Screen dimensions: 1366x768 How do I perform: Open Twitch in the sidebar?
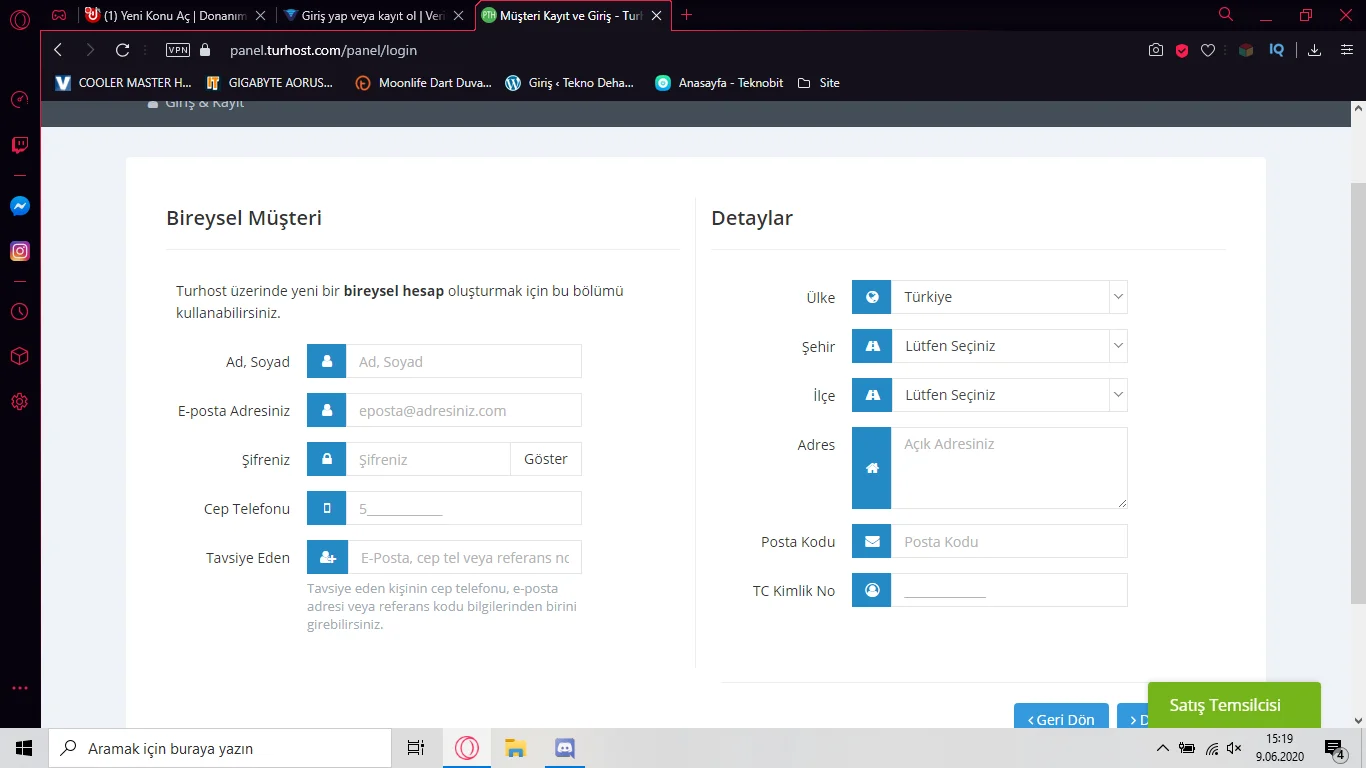coord(20,146)
